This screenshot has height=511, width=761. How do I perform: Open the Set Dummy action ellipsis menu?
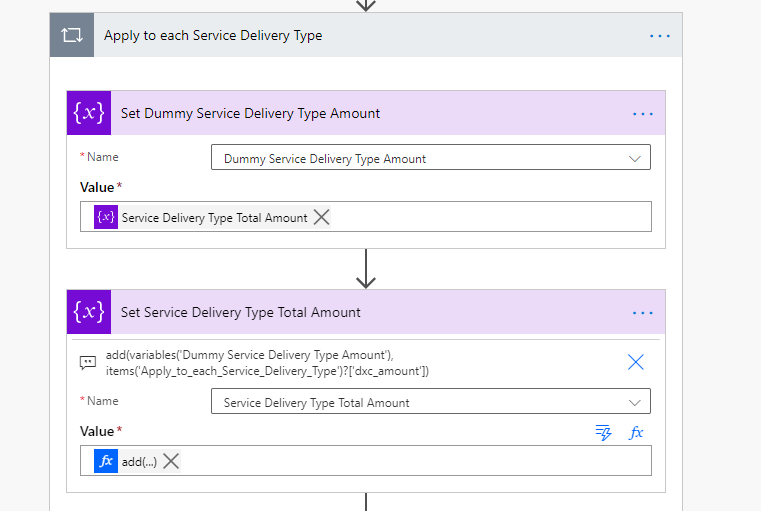[x=642, y=114]
